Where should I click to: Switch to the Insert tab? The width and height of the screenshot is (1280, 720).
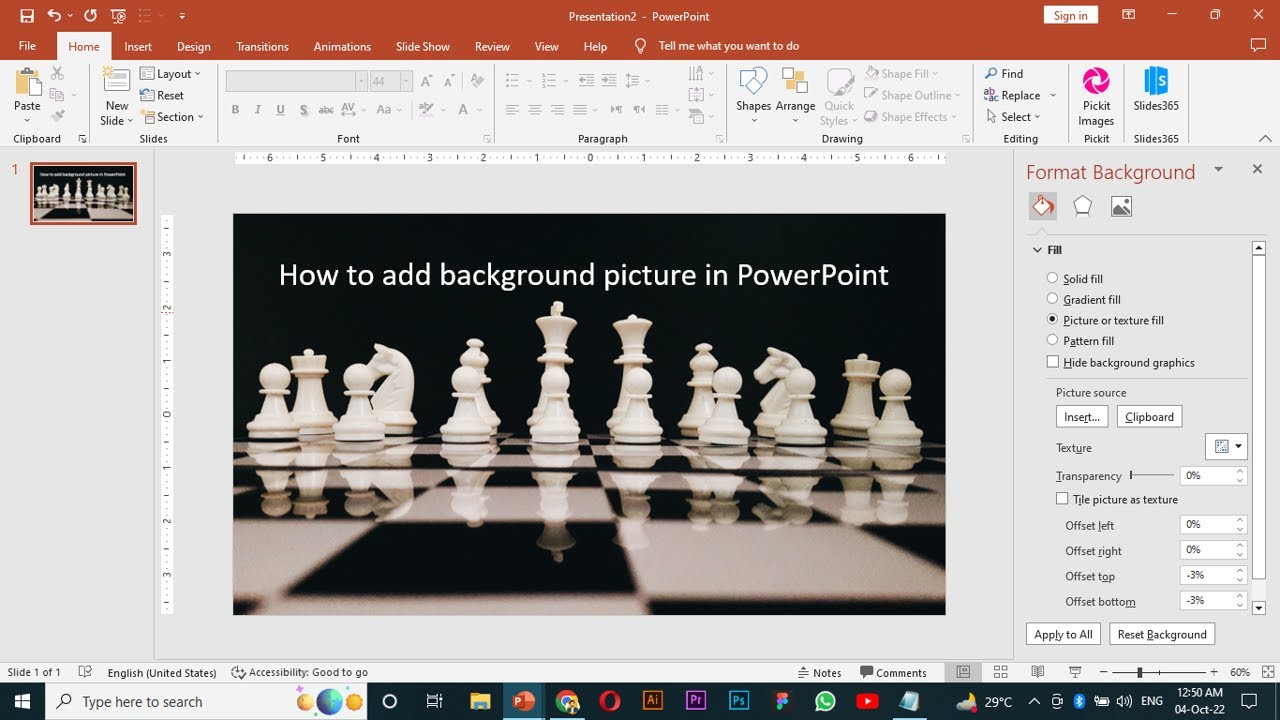[x=138, y=46]
